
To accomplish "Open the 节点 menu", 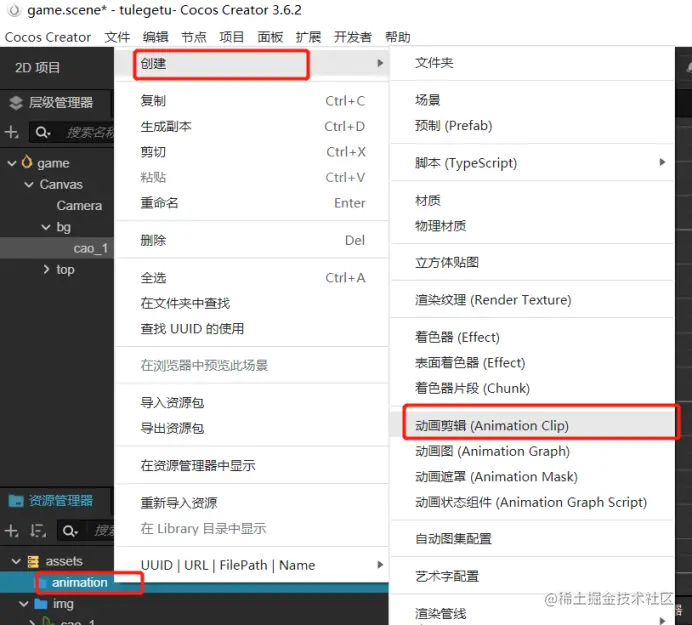I will (x=194, y=37).
